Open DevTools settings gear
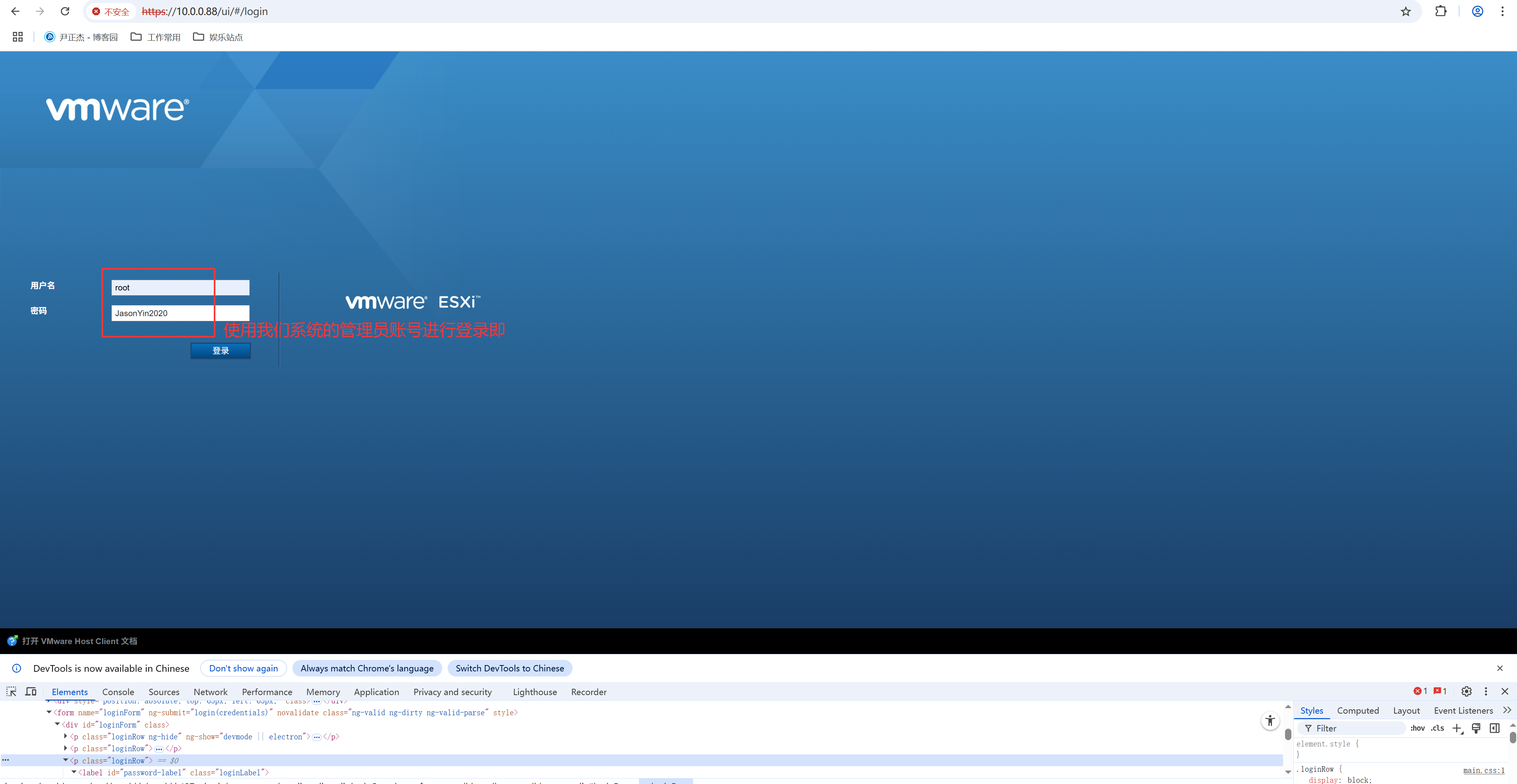This screenshot has width=1517, height=784. click(1466, 692)
